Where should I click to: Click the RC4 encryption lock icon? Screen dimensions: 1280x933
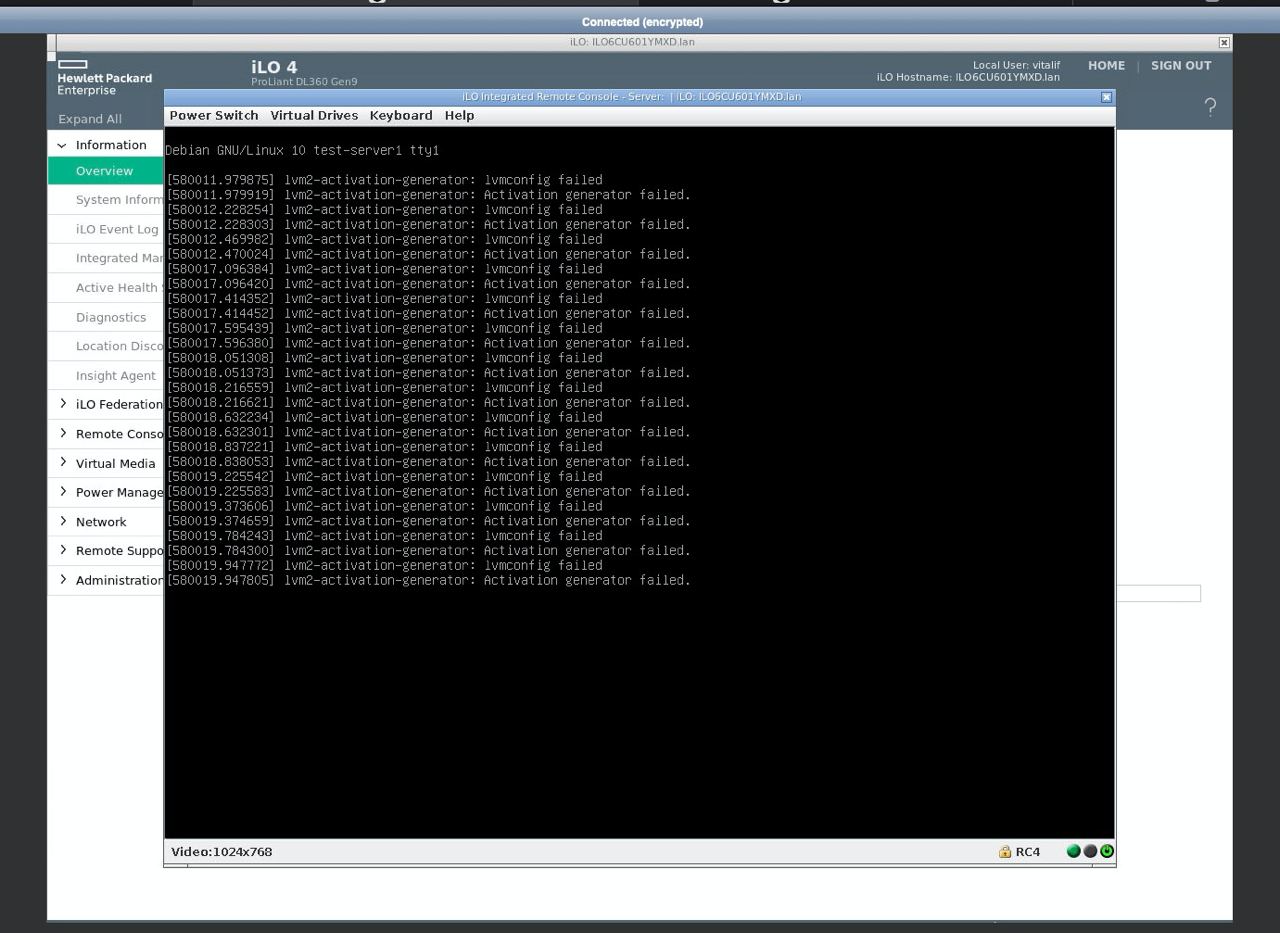[x=1005, y=852]
